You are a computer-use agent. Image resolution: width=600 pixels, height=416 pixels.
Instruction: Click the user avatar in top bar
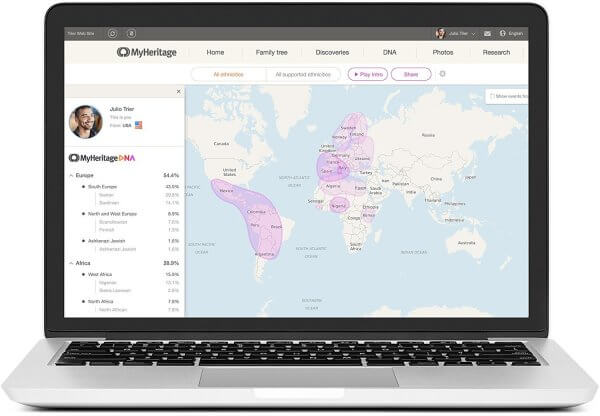440,34
